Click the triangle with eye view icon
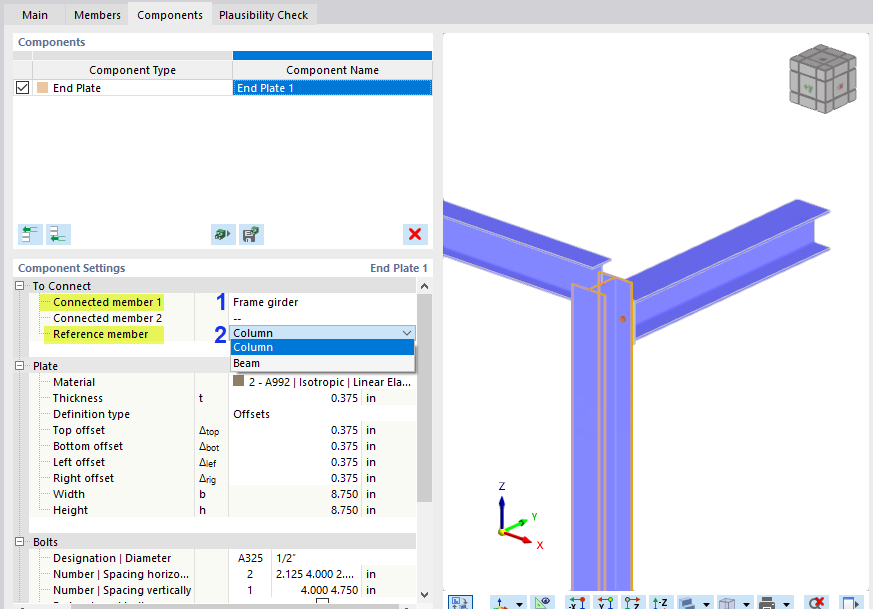Screen dimensions: 873x609 [541, 603]
